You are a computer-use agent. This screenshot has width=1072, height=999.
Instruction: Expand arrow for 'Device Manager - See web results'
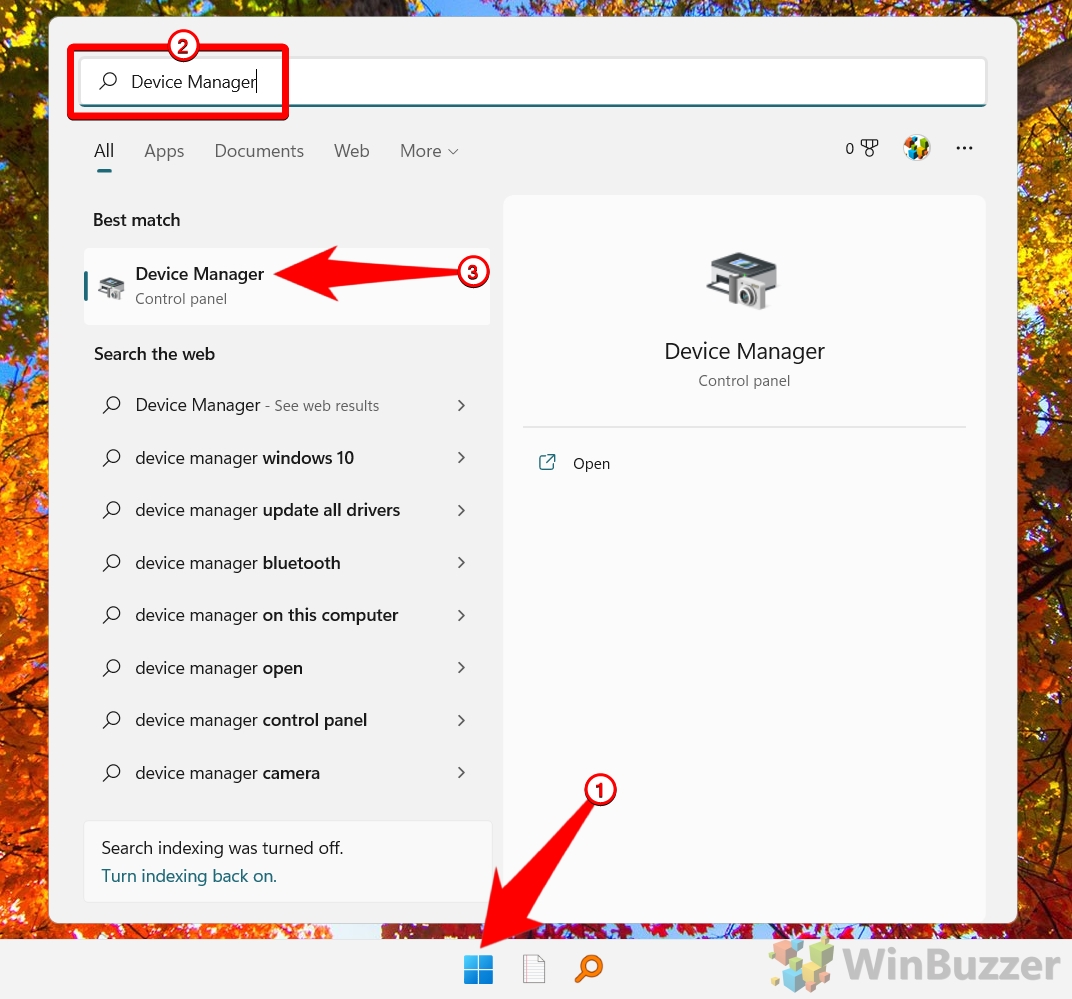461,405
